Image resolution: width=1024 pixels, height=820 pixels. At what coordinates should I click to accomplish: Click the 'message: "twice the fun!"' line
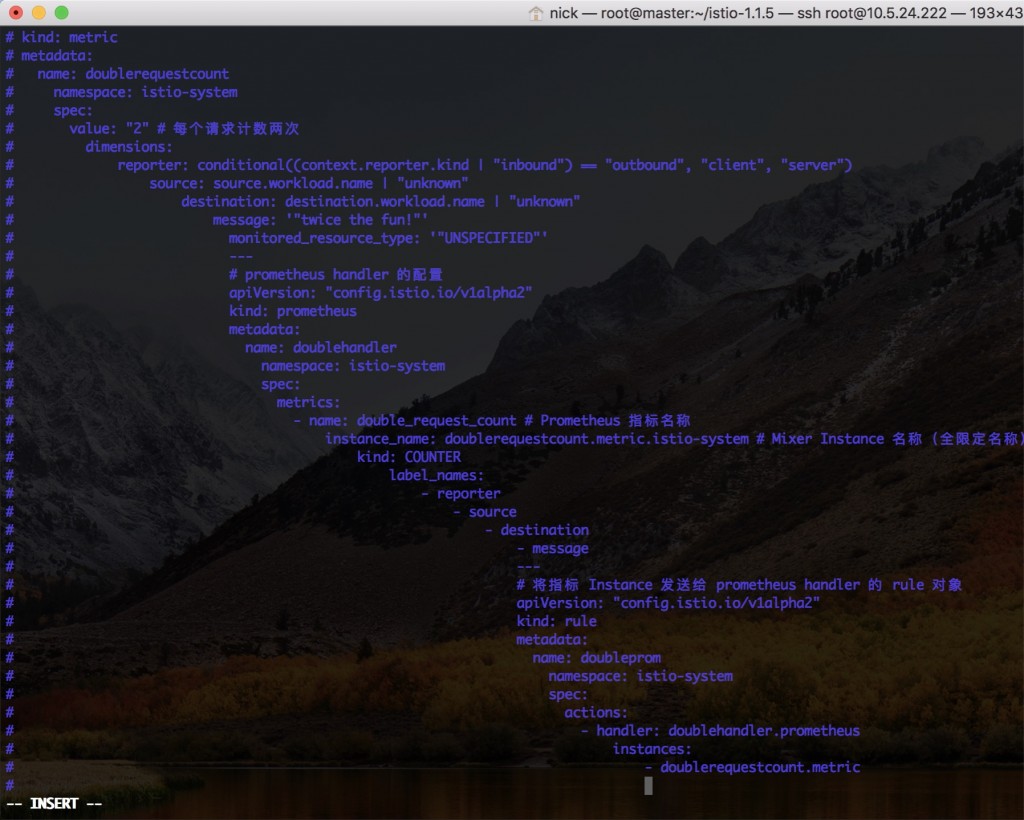point(320,220)
